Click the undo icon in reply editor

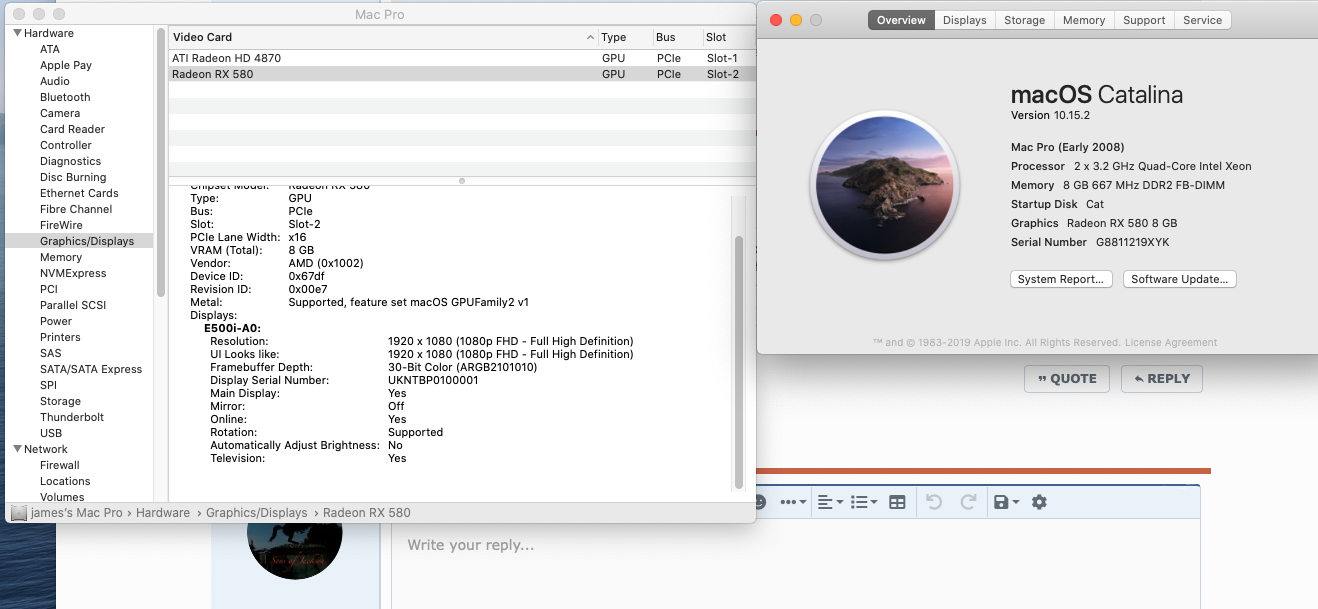pyautogui.click(x=934, y=502)
